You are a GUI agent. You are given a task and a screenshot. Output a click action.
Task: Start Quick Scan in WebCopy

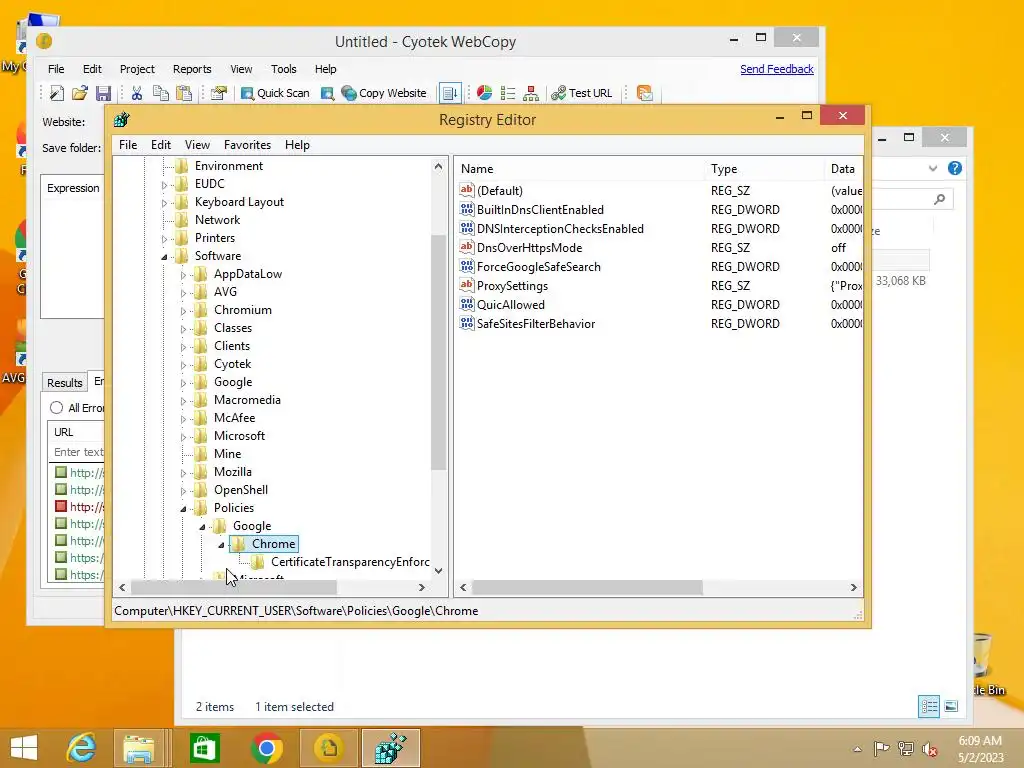(275, 93)
